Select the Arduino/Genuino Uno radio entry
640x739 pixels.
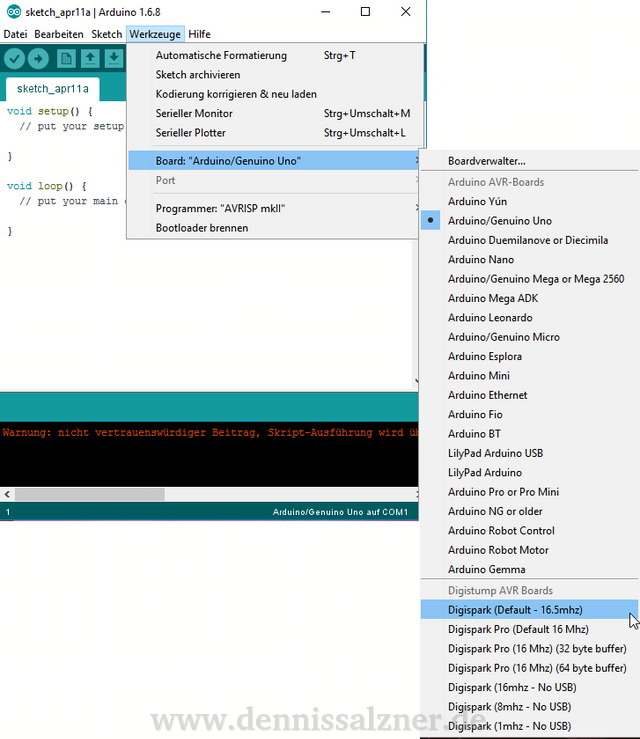coord(530,221)
